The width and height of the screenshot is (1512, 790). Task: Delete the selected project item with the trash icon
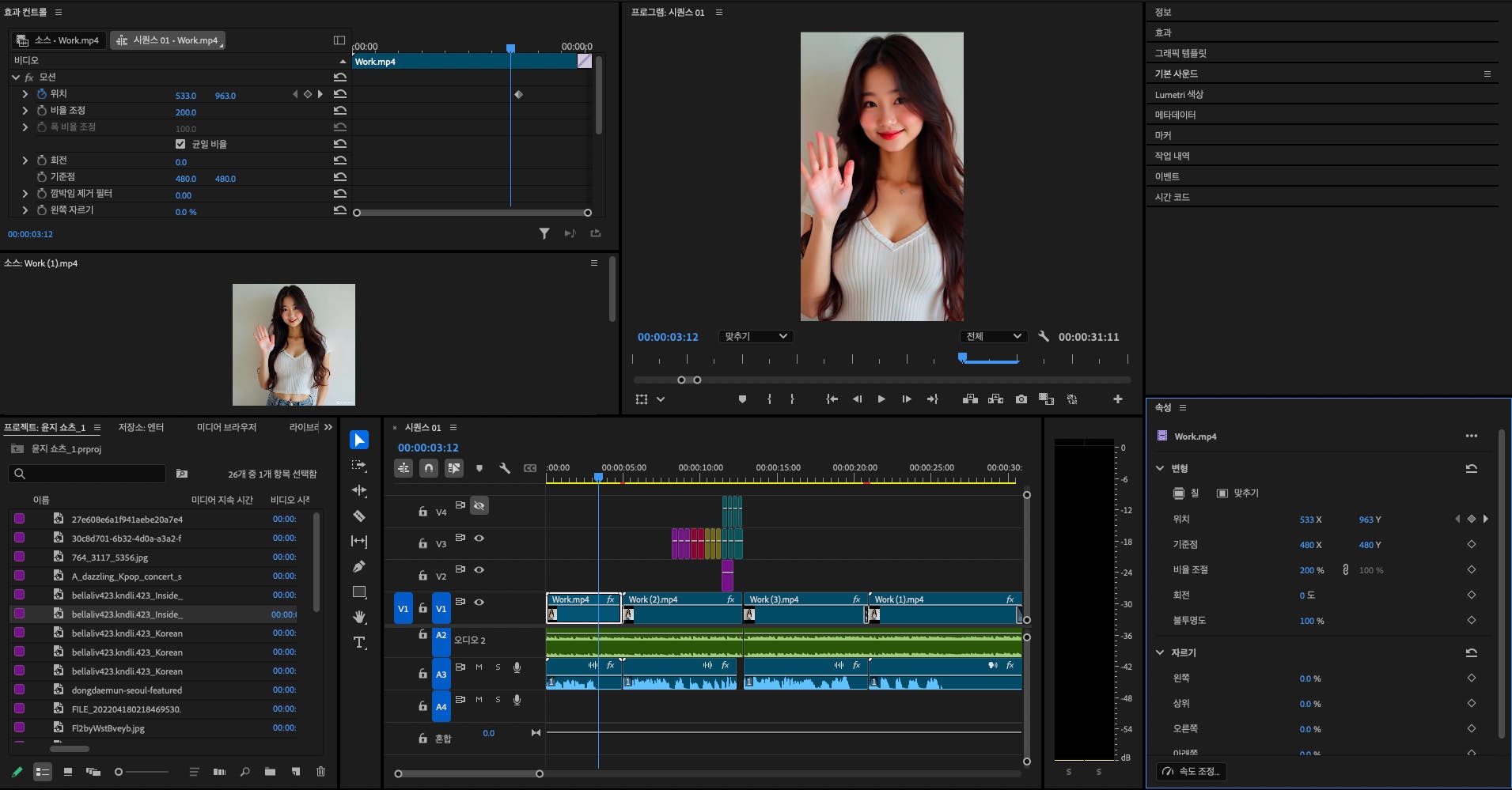[320, 771]
